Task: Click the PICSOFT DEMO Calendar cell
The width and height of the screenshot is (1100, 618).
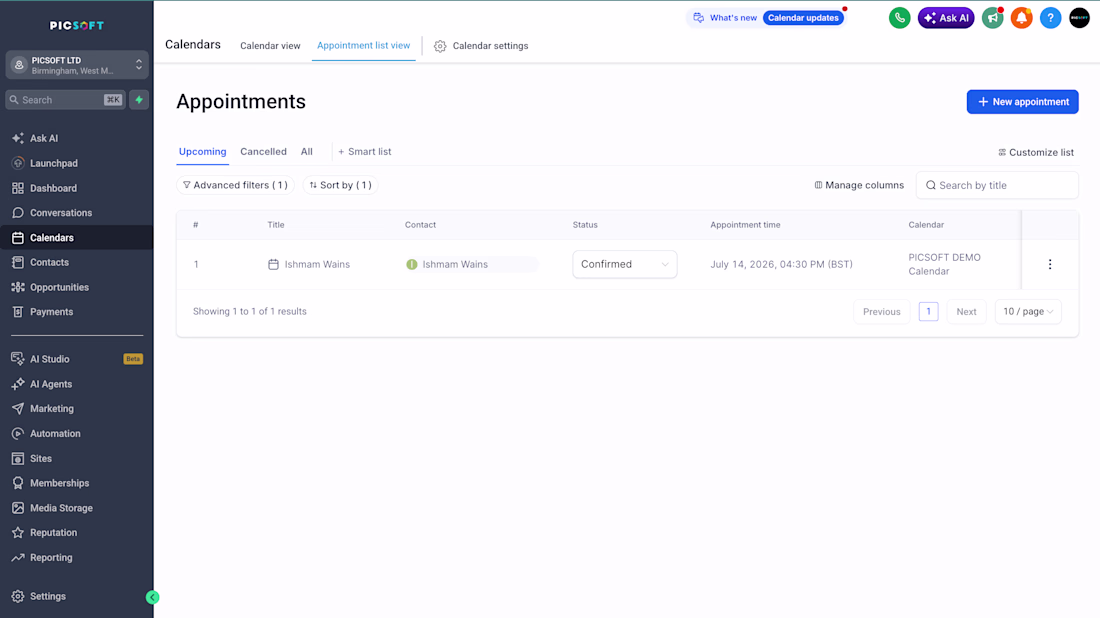Action: pyautogui.click(x=944, y=264)
